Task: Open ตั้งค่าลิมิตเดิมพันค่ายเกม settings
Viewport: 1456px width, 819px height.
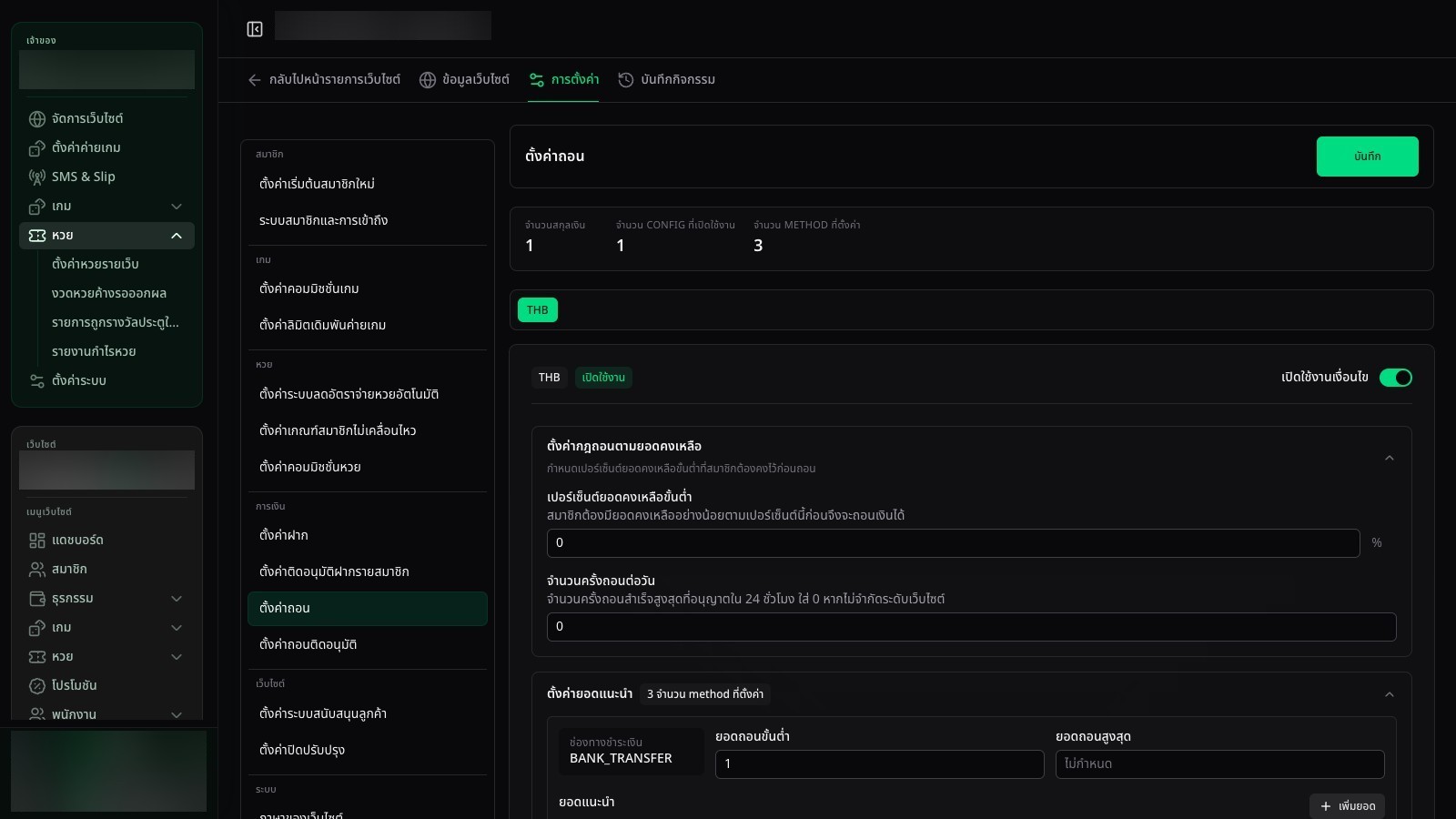Action: pyautogui.click(x=368, y=325)
